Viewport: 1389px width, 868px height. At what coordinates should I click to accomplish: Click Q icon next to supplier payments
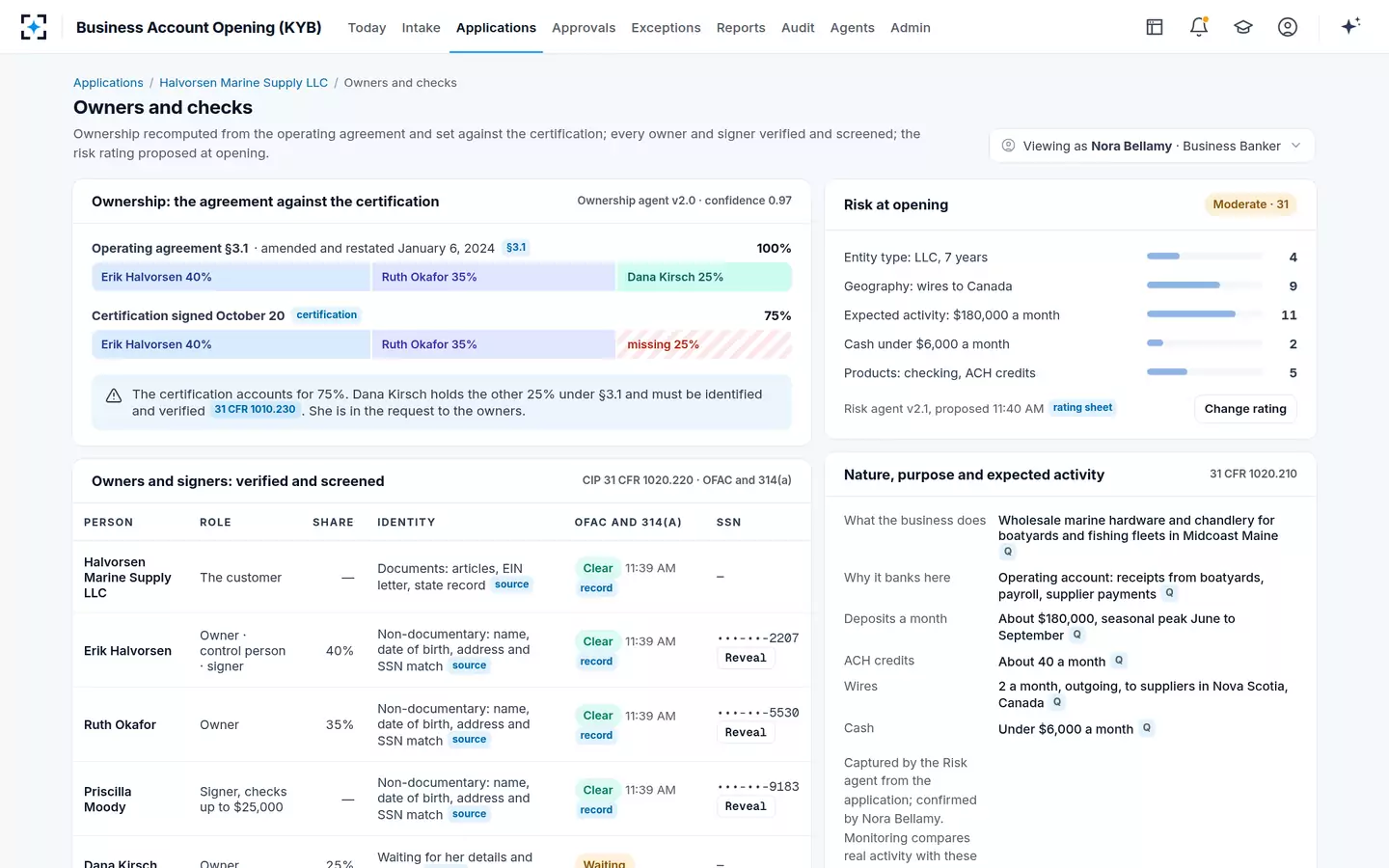1170,593
